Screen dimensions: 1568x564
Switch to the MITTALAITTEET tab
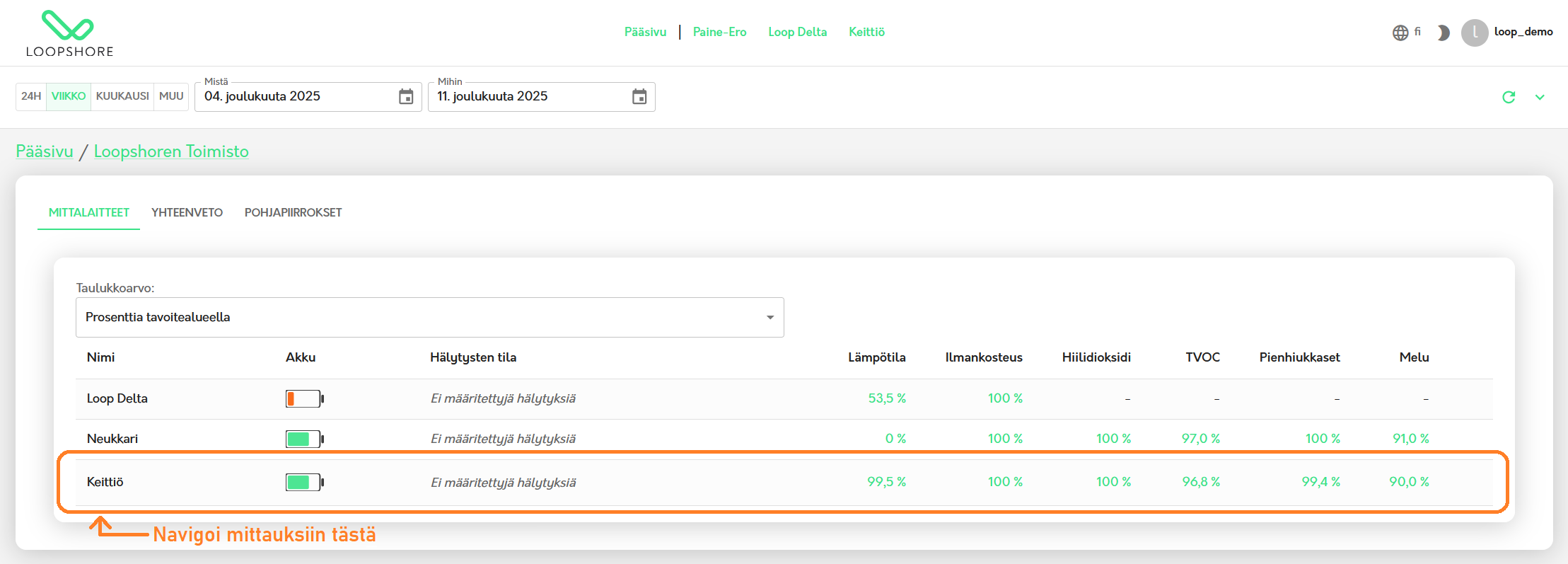tap(89, 212)
